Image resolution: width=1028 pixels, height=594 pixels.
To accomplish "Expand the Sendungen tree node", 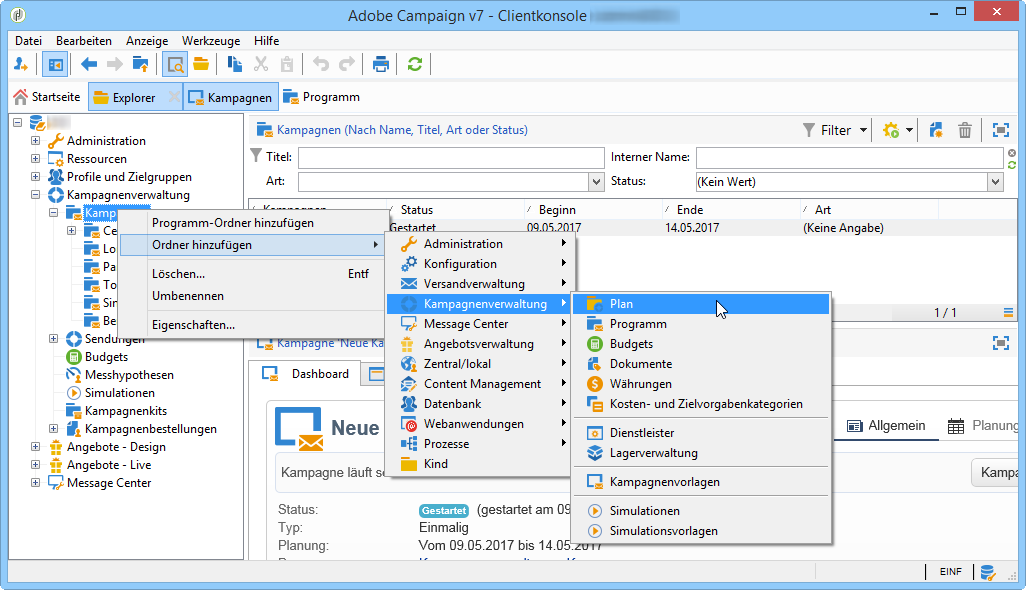I will [53, 339].
